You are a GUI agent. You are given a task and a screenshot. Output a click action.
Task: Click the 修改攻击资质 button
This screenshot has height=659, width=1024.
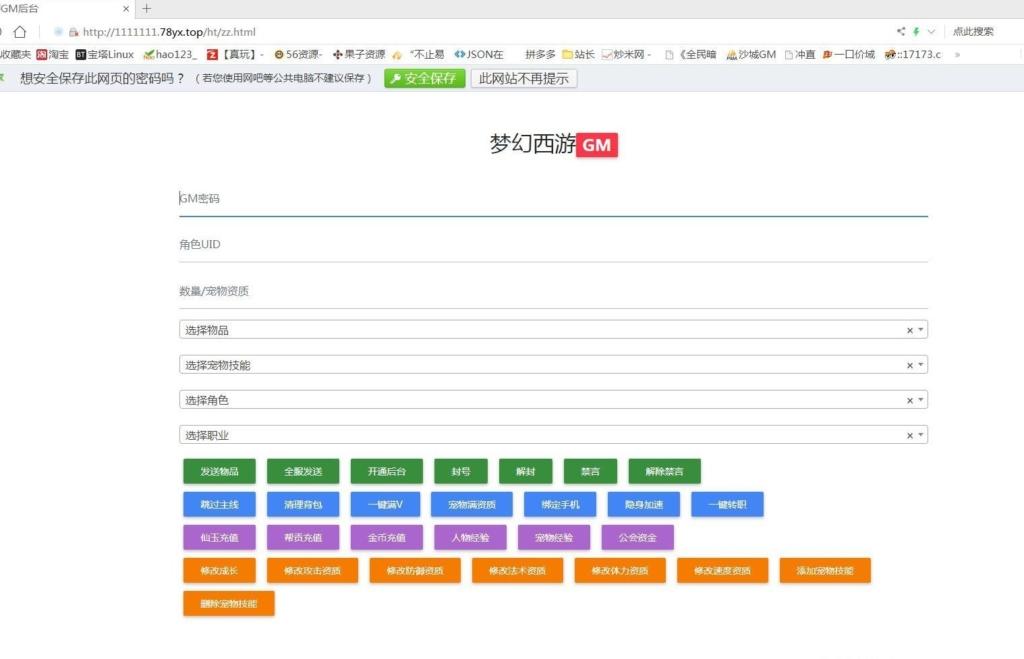point(312,570)
